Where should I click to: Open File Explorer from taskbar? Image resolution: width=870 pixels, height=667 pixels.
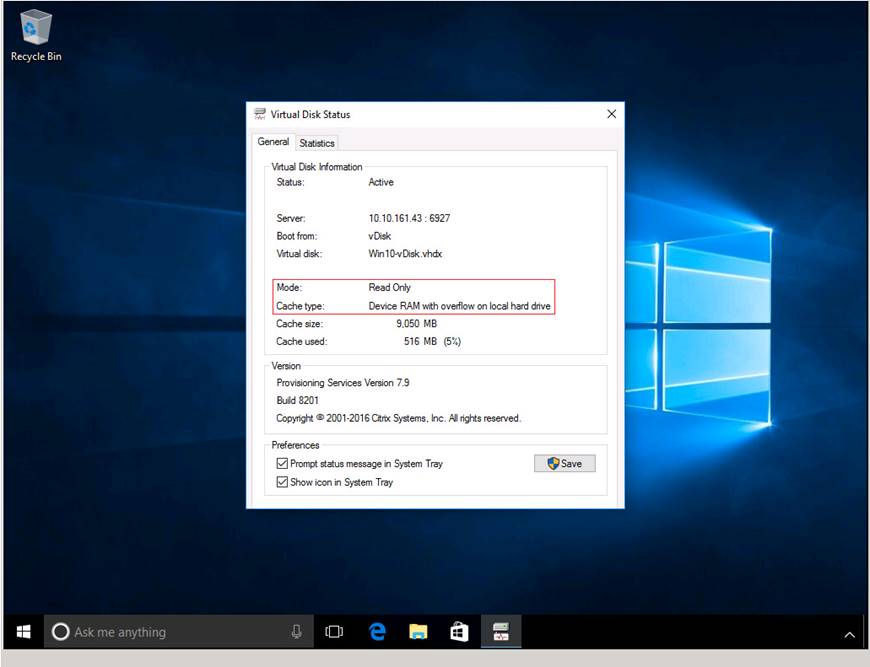click(x=418, y=631)
